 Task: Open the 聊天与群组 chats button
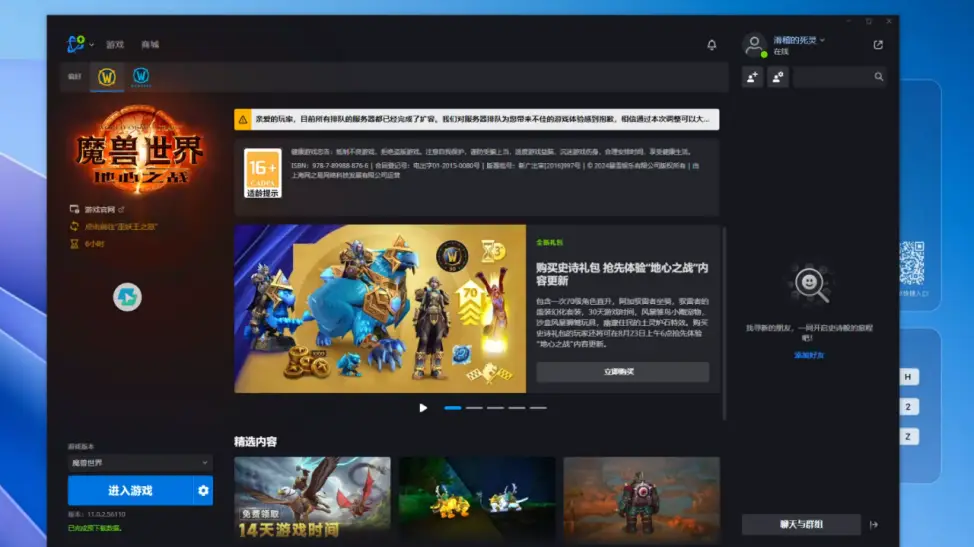tap(801, 525)
